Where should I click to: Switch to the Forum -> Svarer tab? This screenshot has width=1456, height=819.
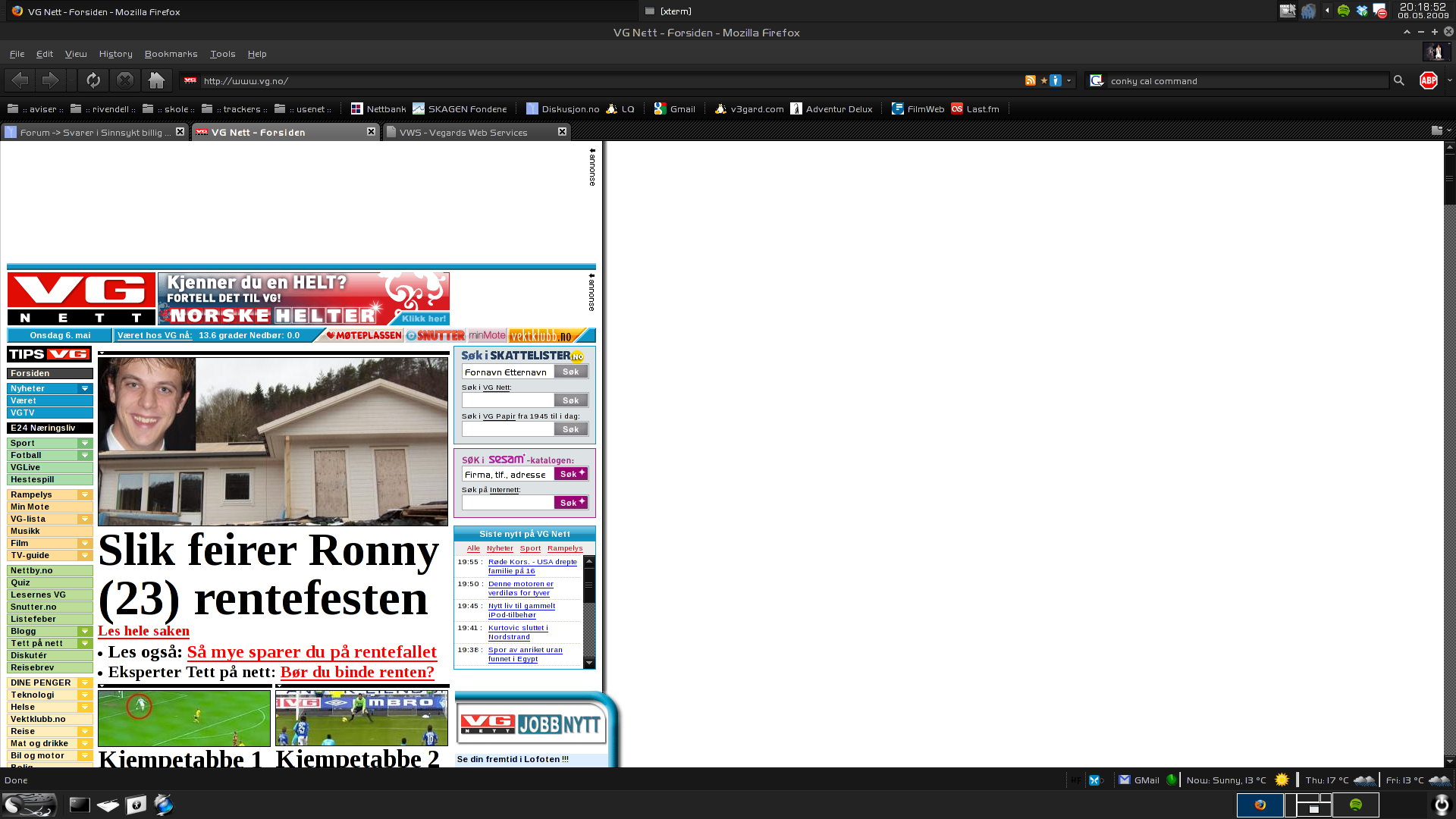pyautogui.click(x=95, y=132)
